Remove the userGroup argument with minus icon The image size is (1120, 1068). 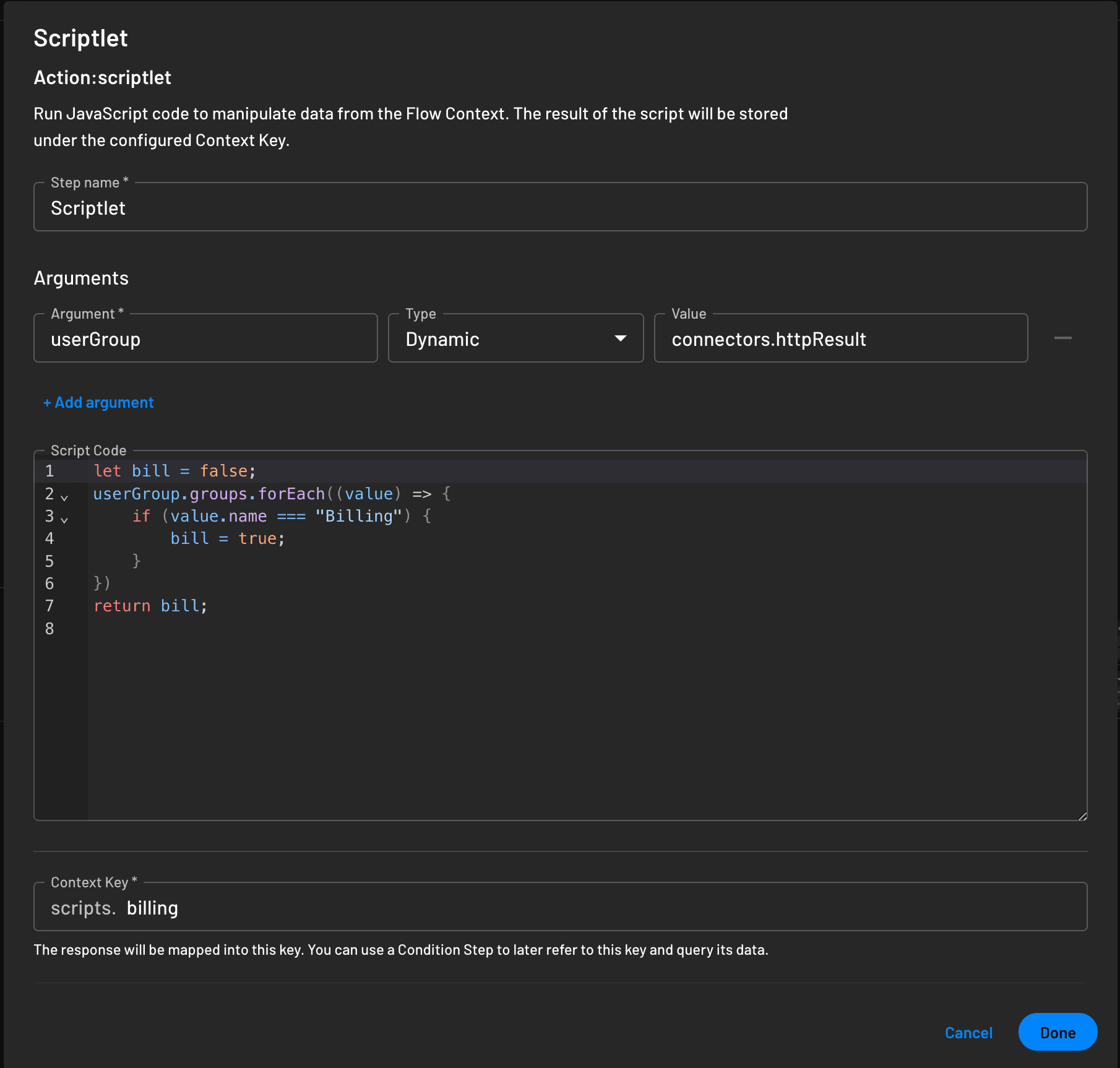1062,338
